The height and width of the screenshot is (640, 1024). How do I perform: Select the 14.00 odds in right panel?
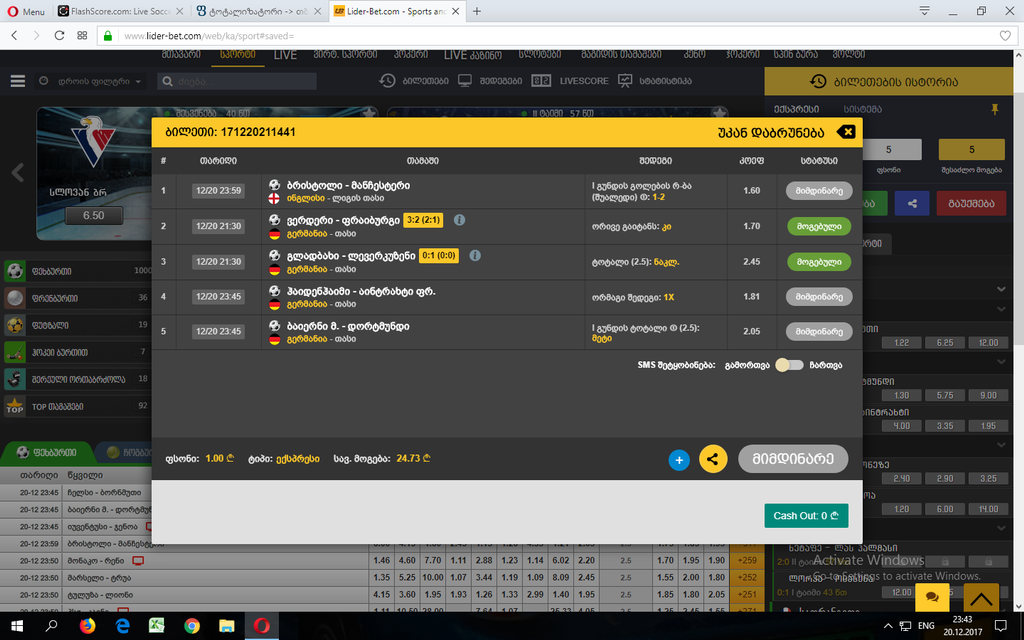point(988,509)
